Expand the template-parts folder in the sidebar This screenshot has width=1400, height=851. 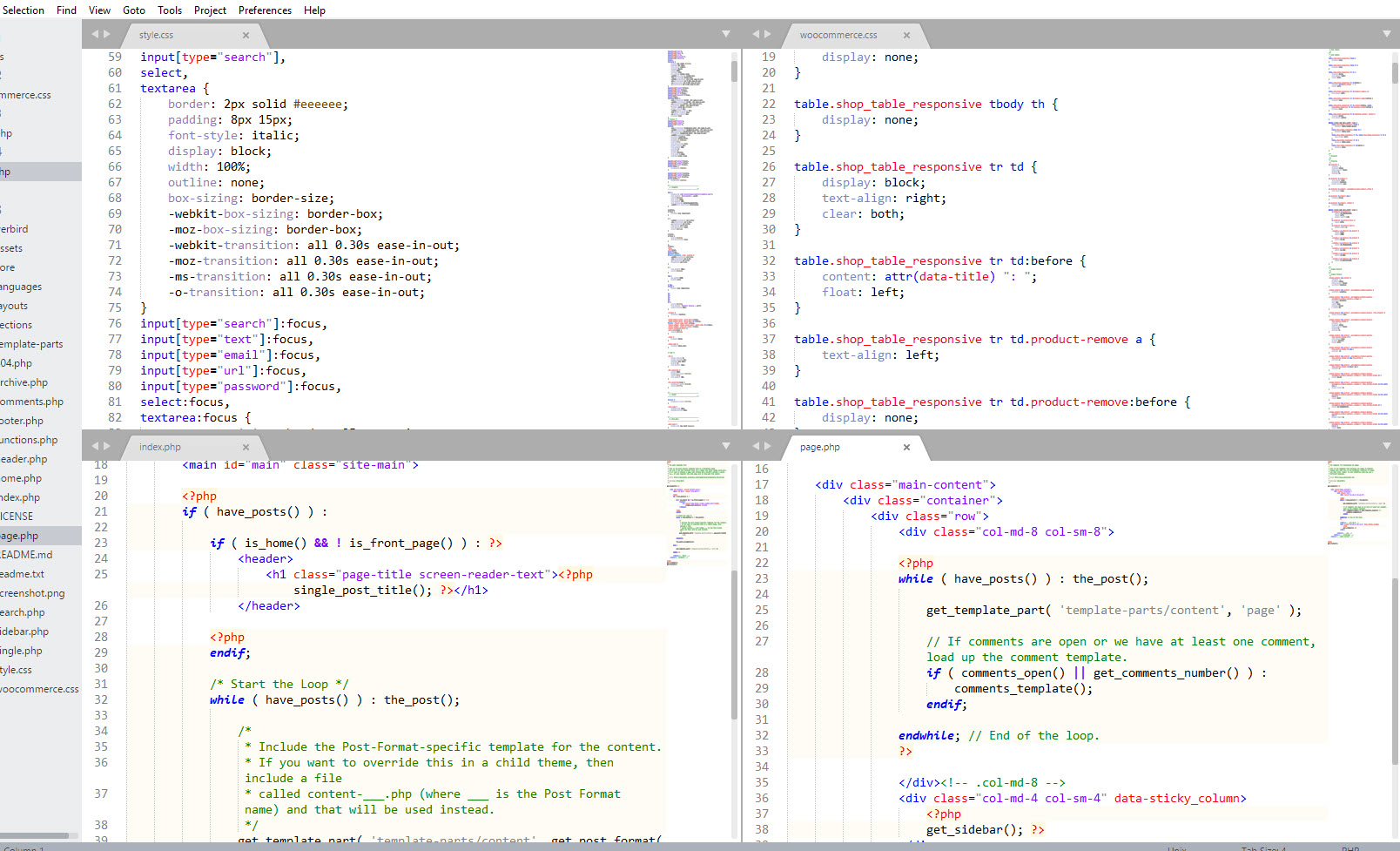coord(33,343)
